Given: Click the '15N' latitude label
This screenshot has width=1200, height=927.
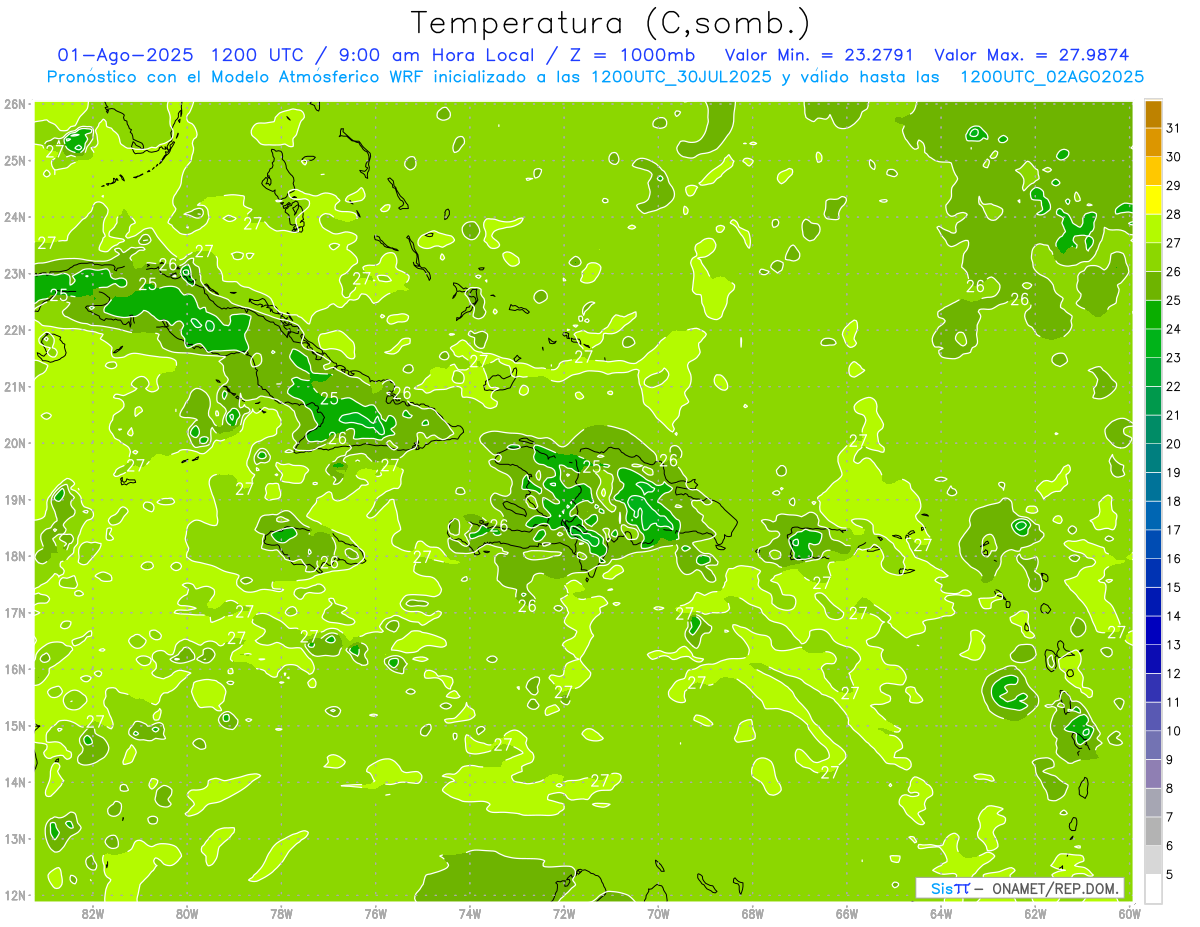Looking at the screenshot, I should coord(15,726).
